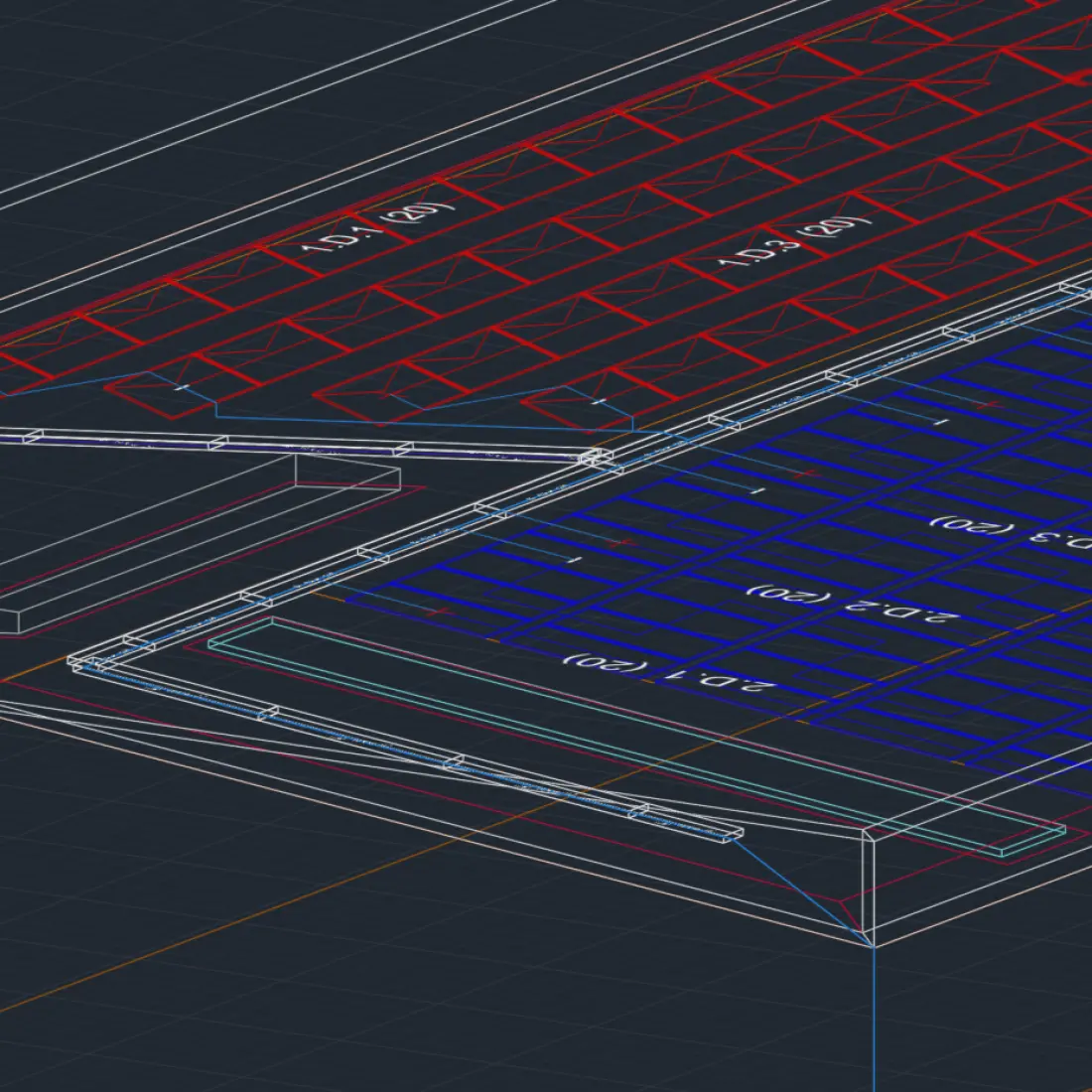Select the mirrored "2.D.1 (20)" label
This screenshot has width=1092, height=1092.
point(668,673)
